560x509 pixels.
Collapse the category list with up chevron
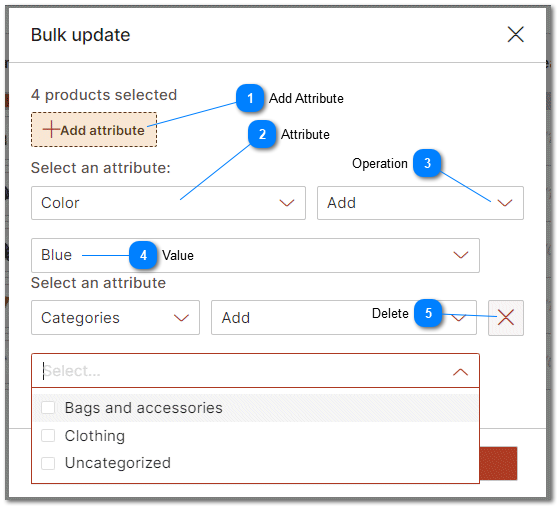coord(460,372)
